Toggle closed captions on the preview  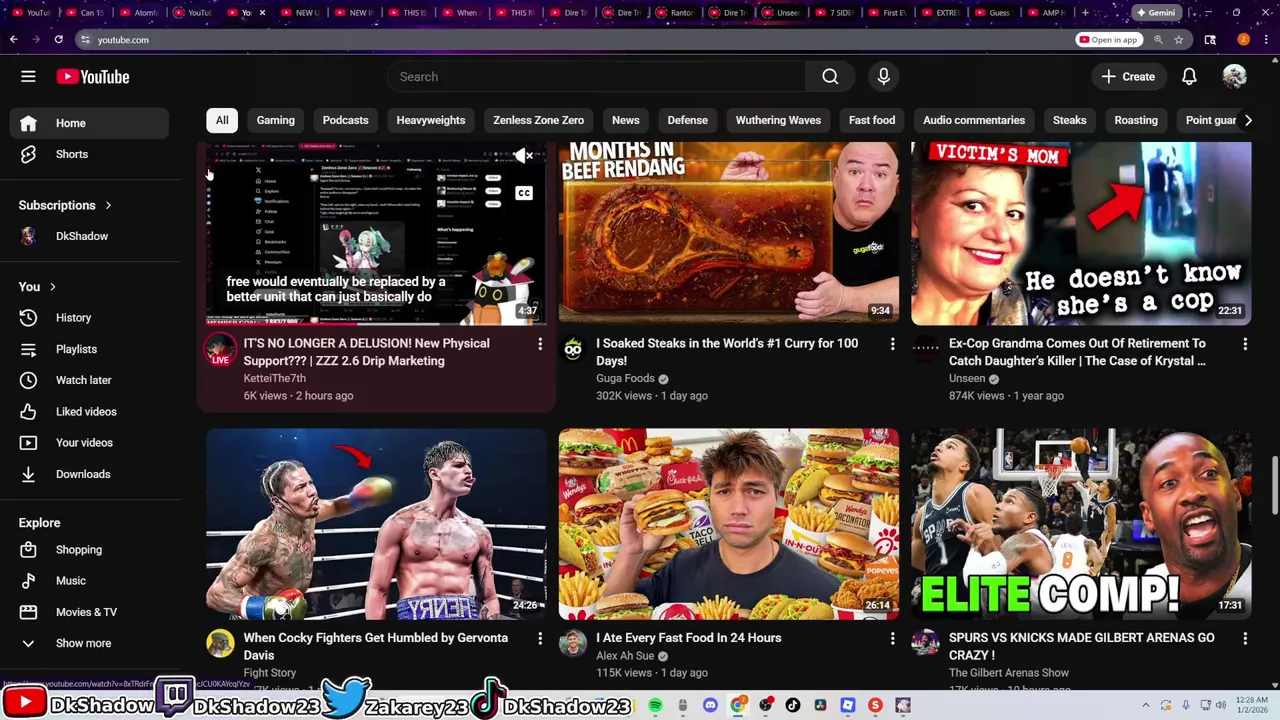523,193
